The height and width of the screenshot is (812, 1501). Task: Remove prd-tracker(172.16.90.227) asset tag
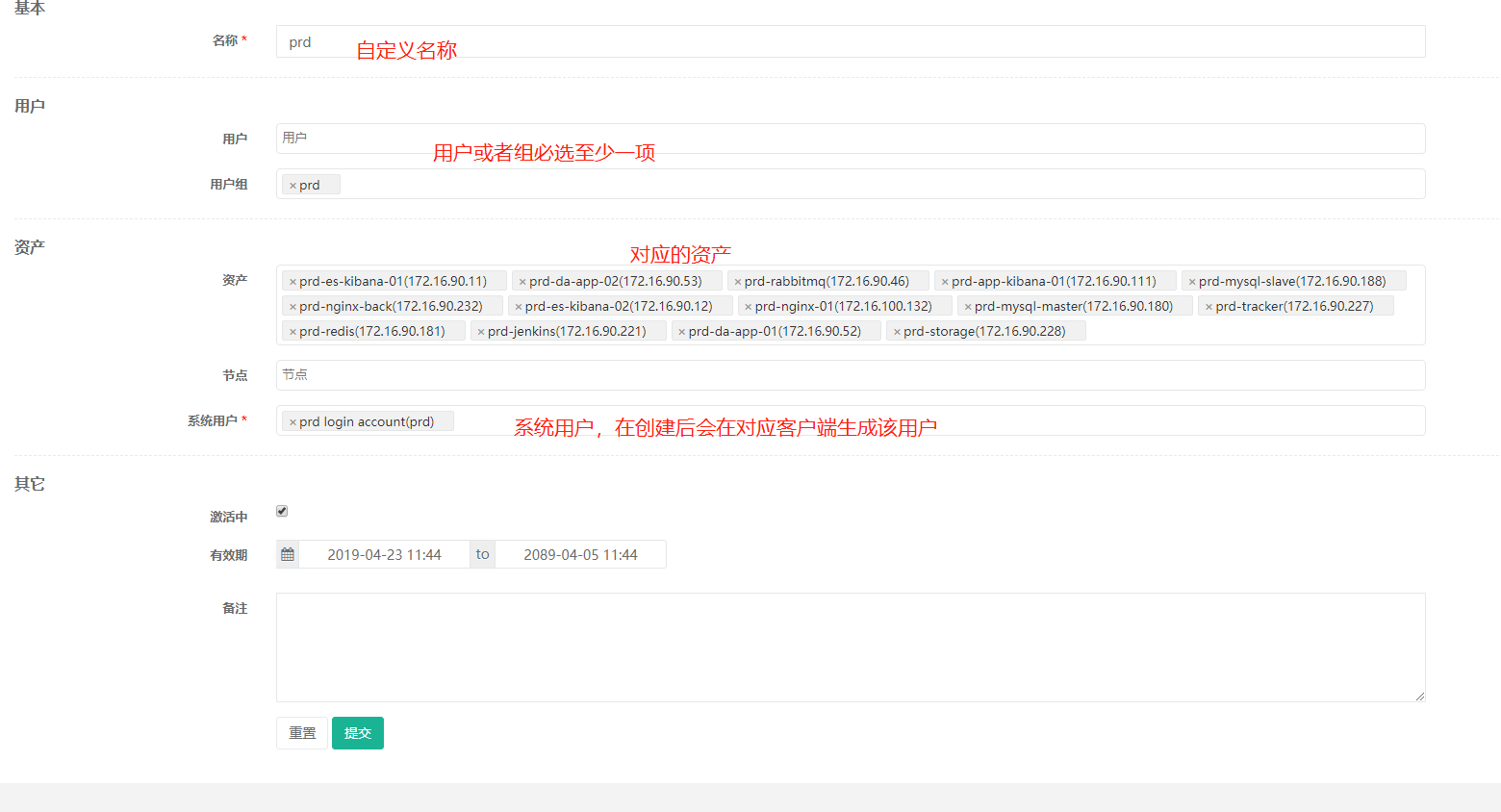tap(1209, 307)
